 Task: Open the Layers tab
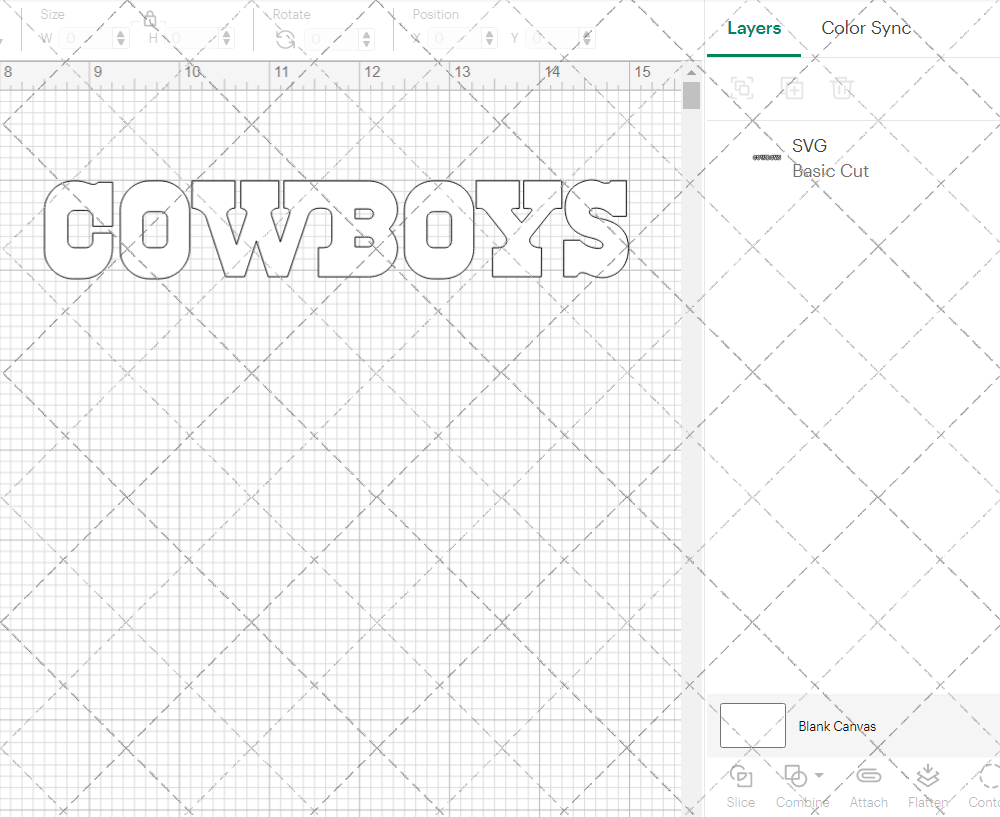coord(754,28)
